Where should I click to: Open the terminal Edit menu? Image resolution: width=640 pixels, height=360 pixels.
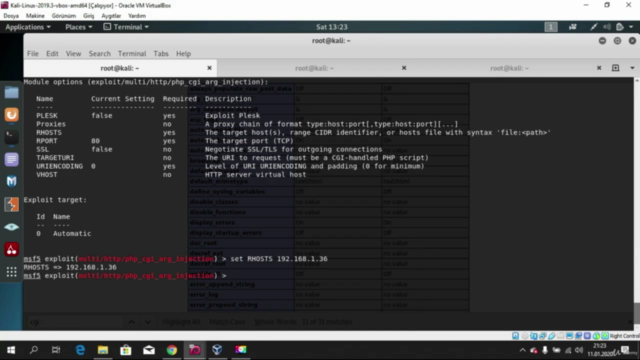(x=52, y=53)
